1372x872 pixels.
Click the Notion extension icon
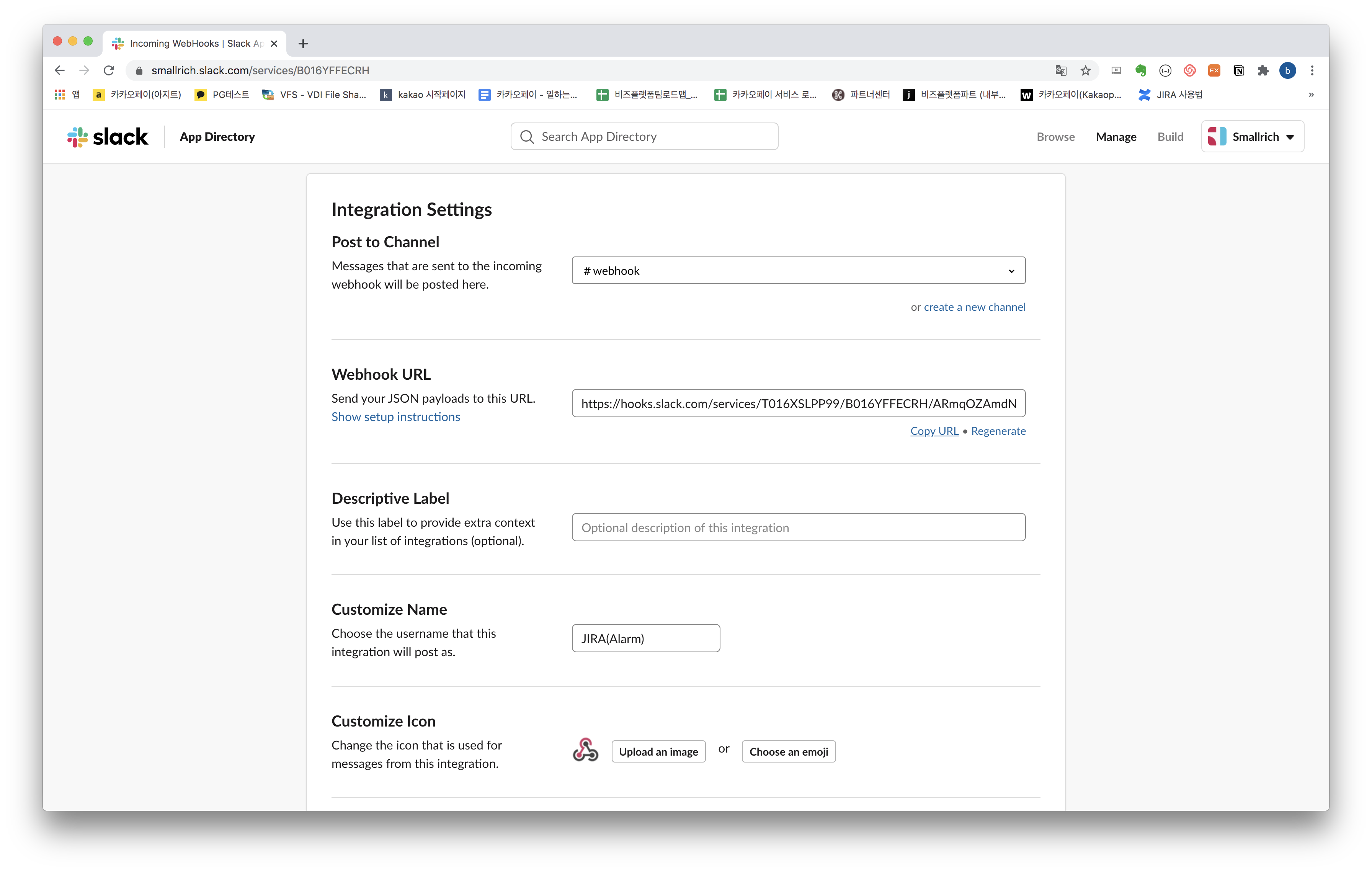[x=1239, y=71]
